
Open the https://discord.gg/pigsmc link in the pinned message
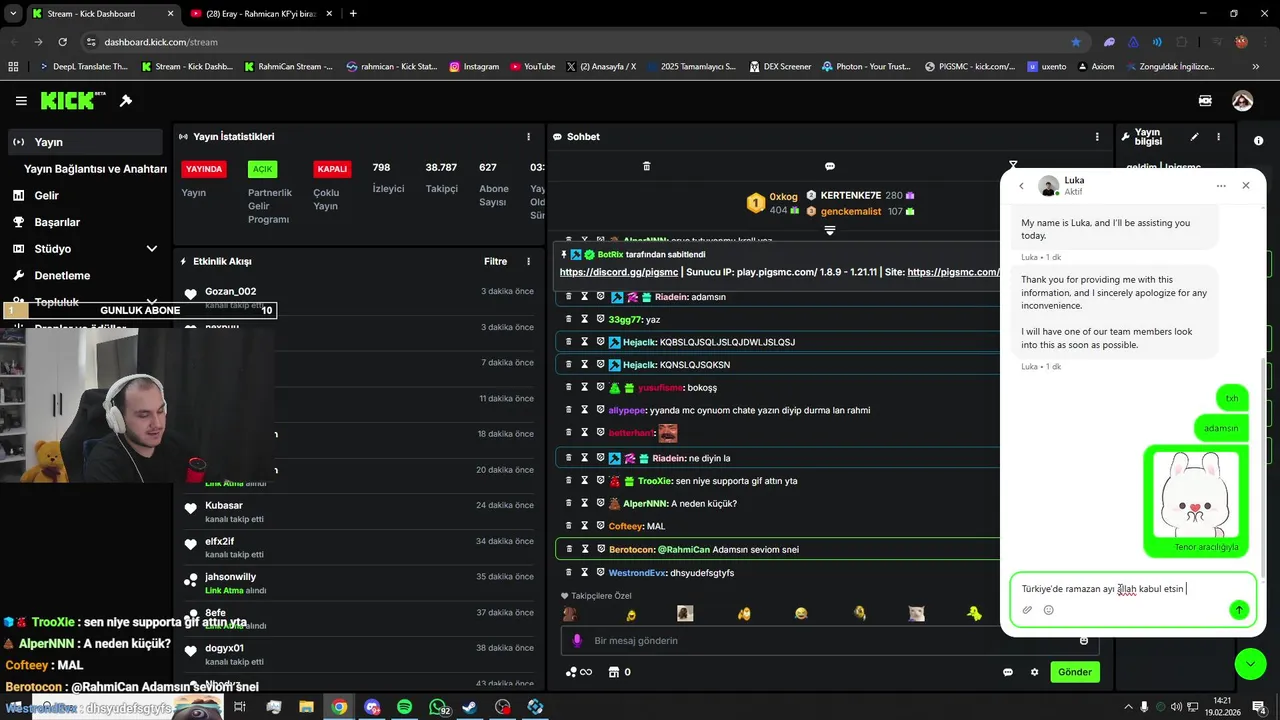tap(619, 272)
